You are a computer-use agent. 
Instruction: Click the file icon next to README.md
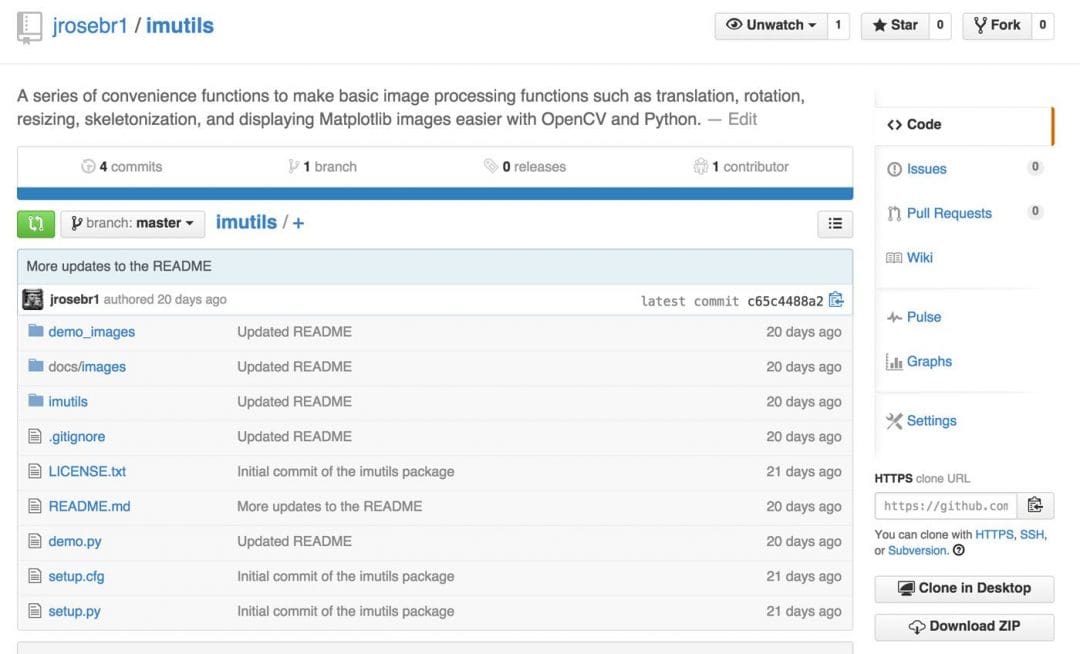34,506
